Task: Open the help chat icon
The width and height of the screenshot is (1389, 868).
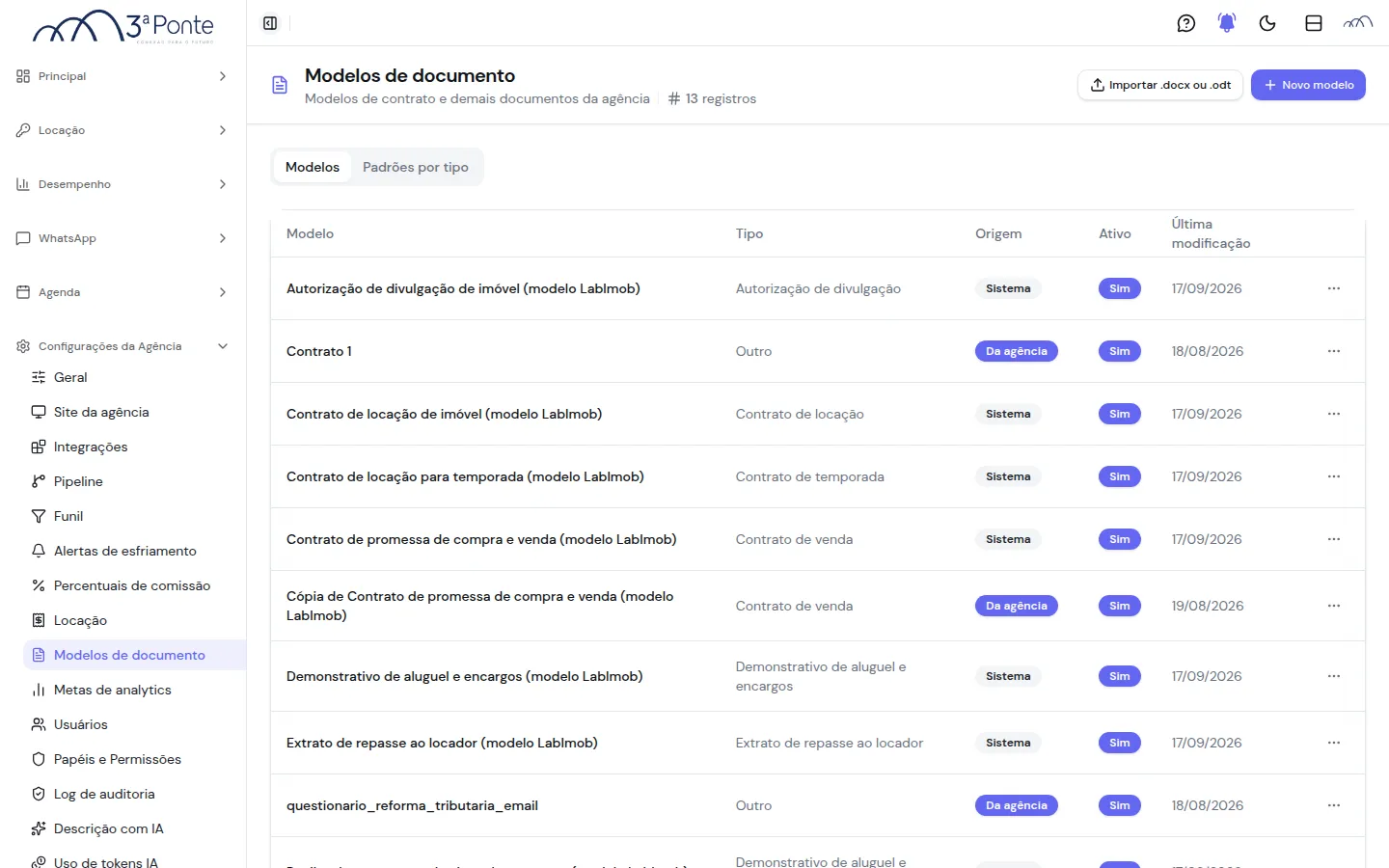Action: click(1186, 23)
